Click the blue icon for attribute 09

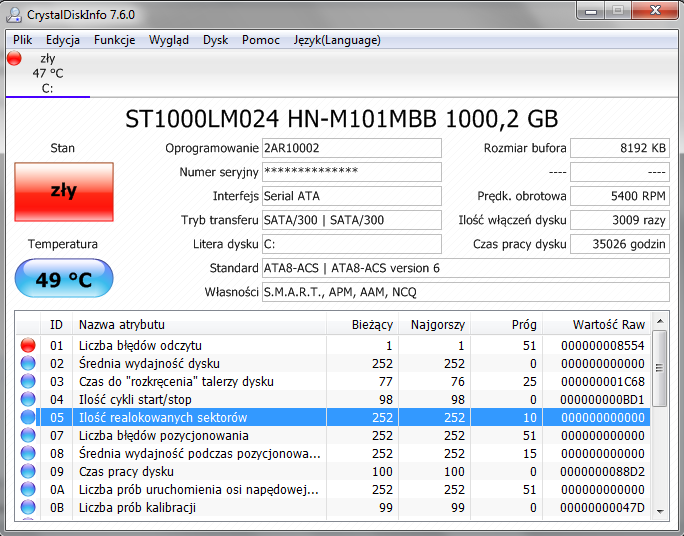[x=28, y=471]
